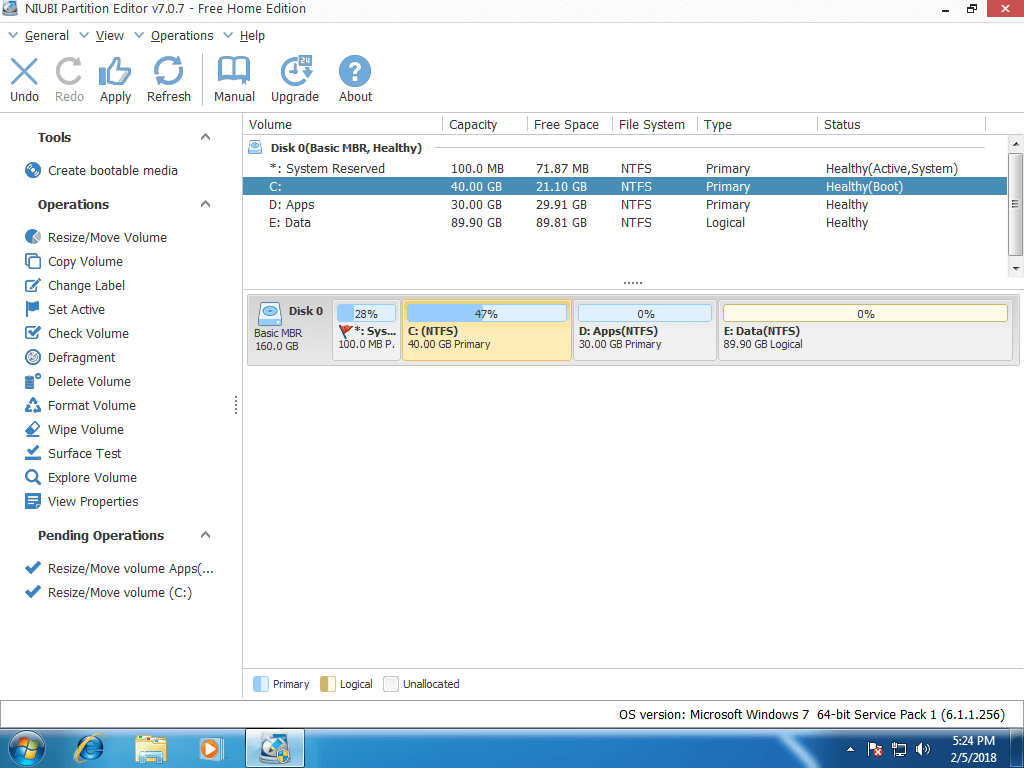Click the Disk 0 drive icon in disk map
This screenshot has height=768, width=1024.
[270, 314]
